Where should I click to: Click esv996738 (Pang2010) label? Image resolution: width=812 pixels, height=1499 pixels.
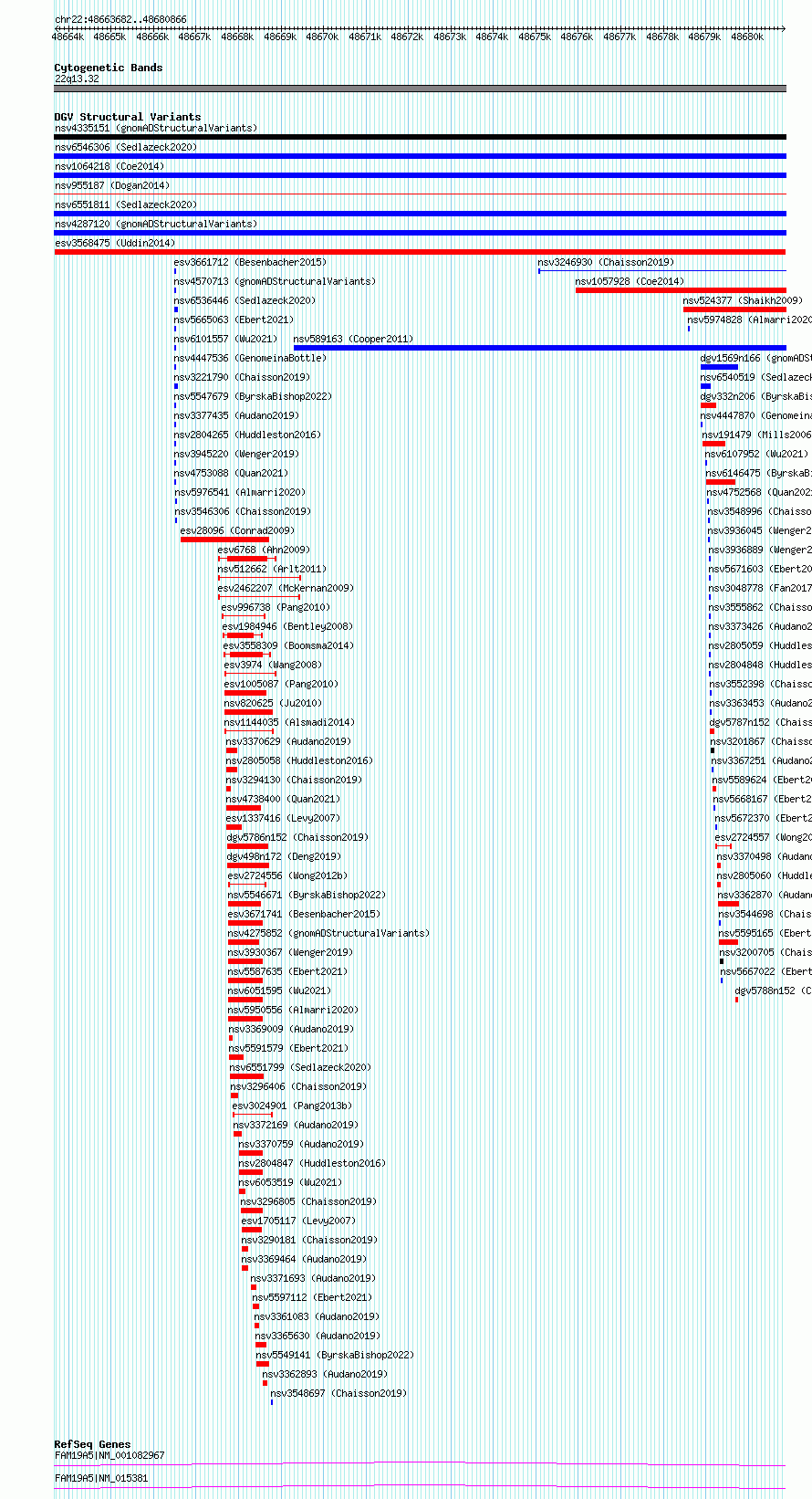276,607
